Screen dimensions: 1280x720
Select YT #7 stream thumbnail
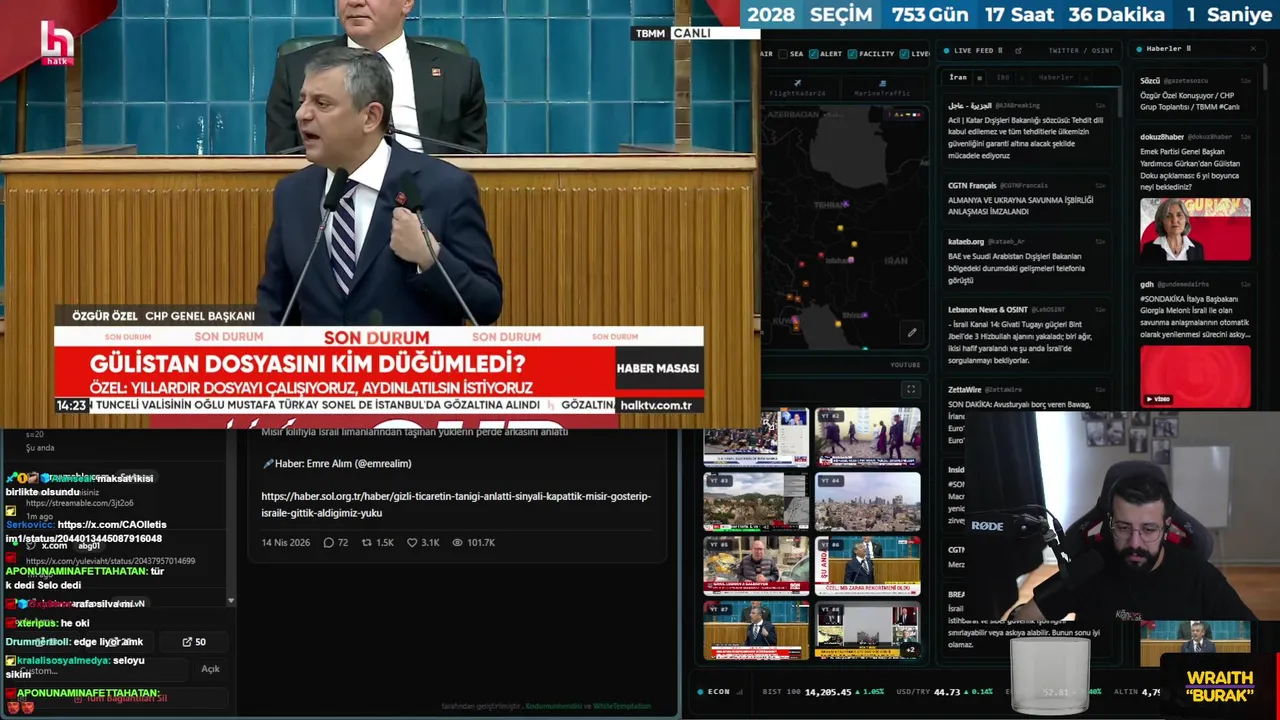pyautogui.click(x=756, y=630)
